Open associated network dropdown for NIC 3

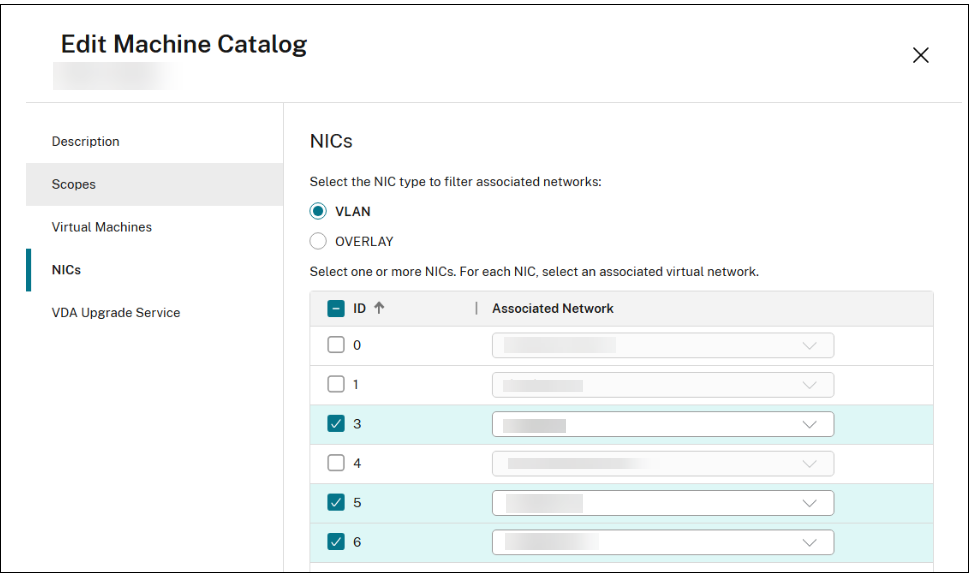click(662, 424)
